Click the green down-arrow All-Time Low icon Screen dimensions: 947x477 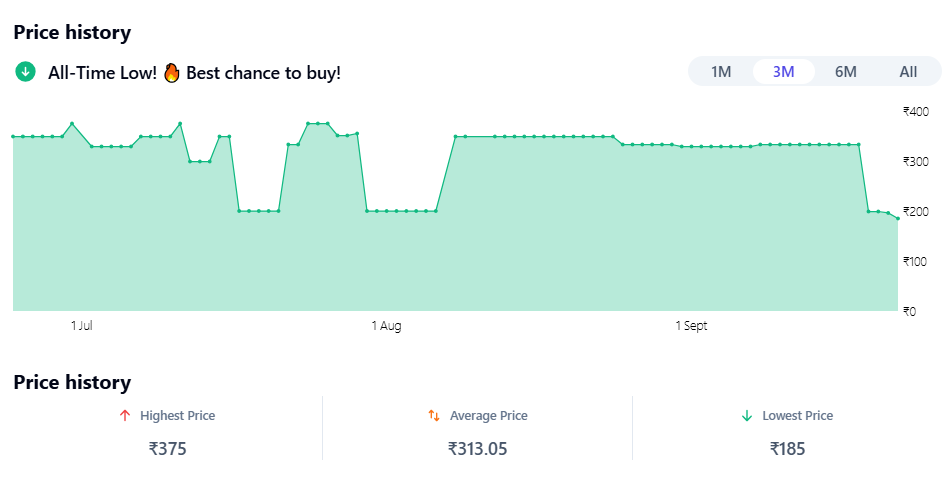pyautogui.click(x=26, y=72)
